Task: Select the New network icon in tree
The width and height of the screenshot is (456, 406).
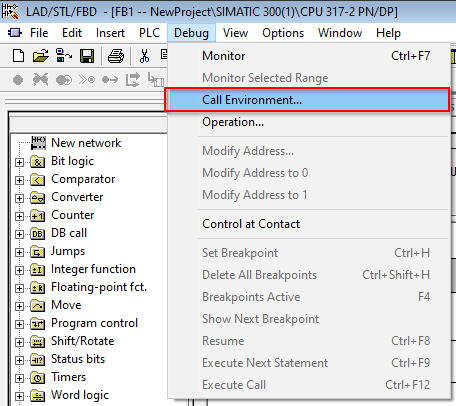Action: (38, 143)
